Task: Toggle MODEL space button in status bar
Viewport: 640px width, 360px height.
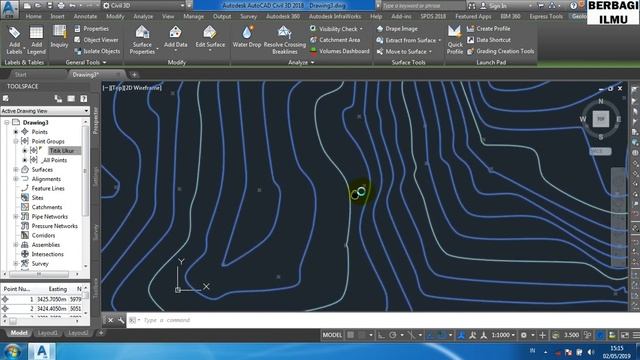Action: pyautogui.click(x=332, y=335)
